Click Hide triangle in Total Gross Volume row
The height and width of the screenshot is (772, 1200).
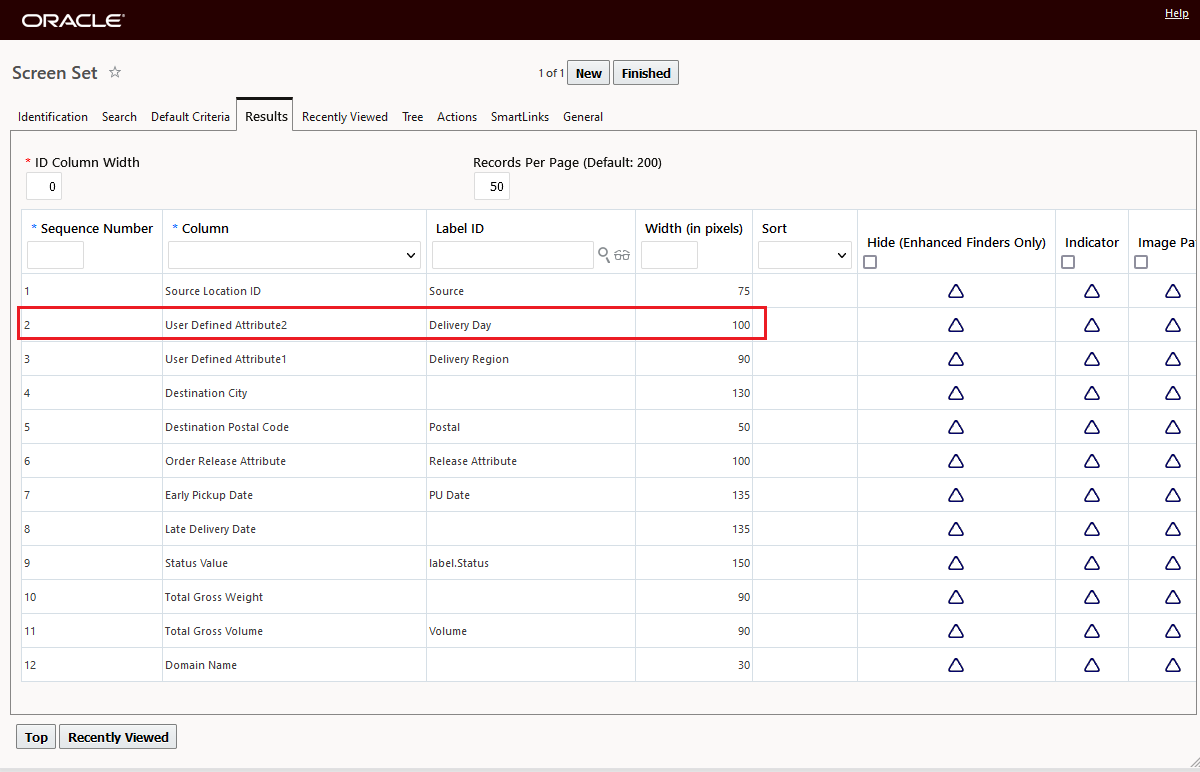point(956,631)
